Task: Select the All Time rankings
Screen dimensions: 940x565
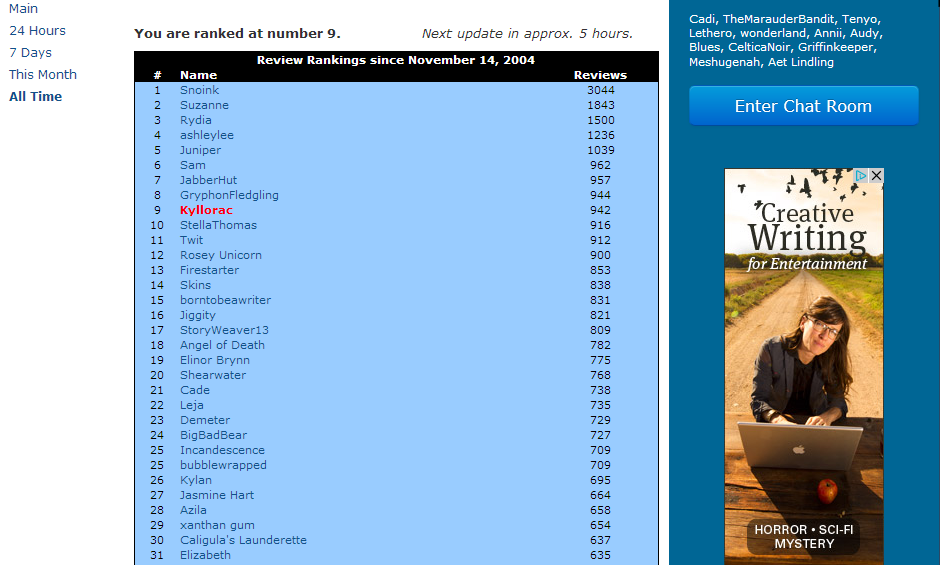Action: [35, 97]
